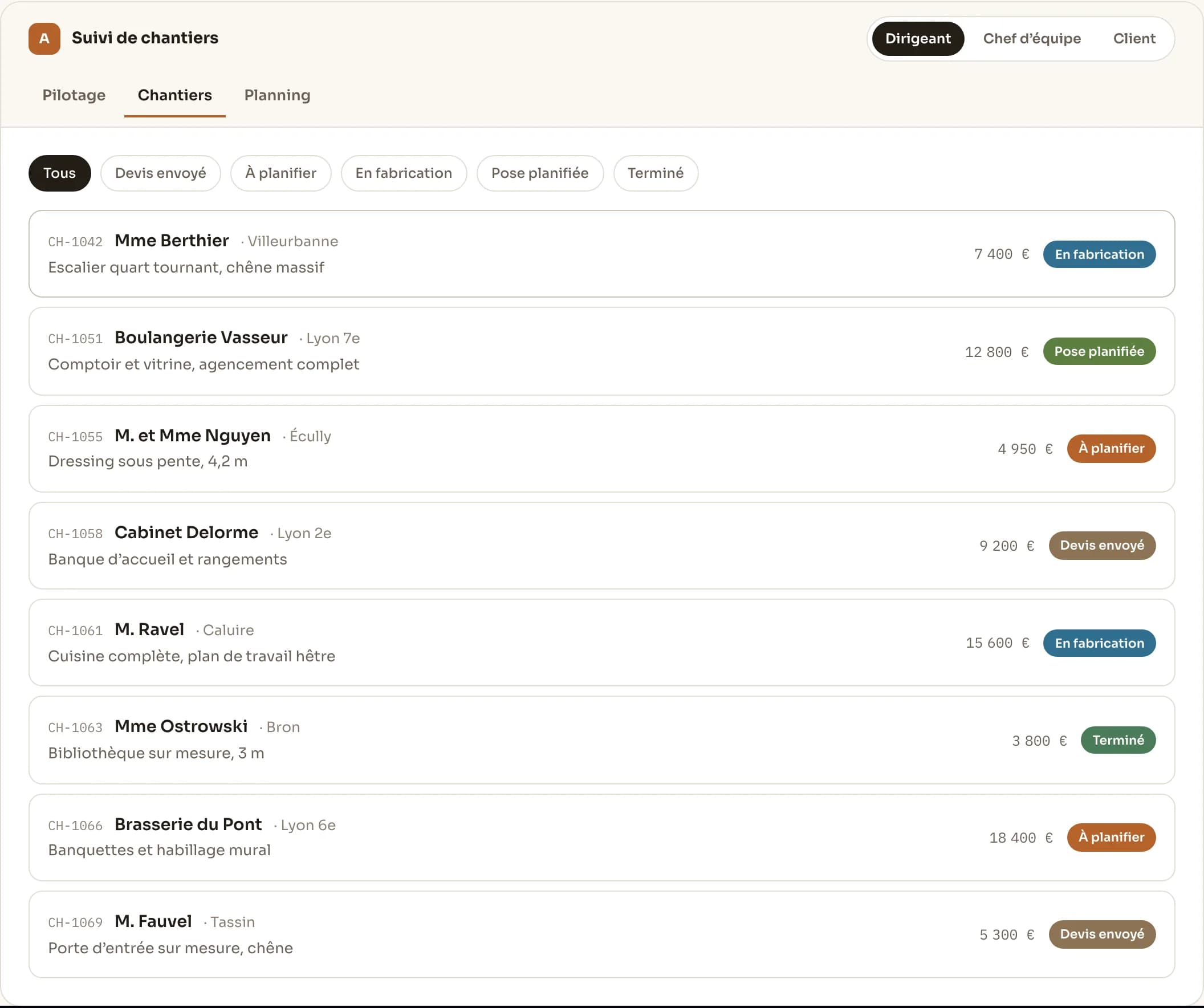Switch to the Client role
The width and height of the screenshot is (1204, 1008).
pos(1133,38)
